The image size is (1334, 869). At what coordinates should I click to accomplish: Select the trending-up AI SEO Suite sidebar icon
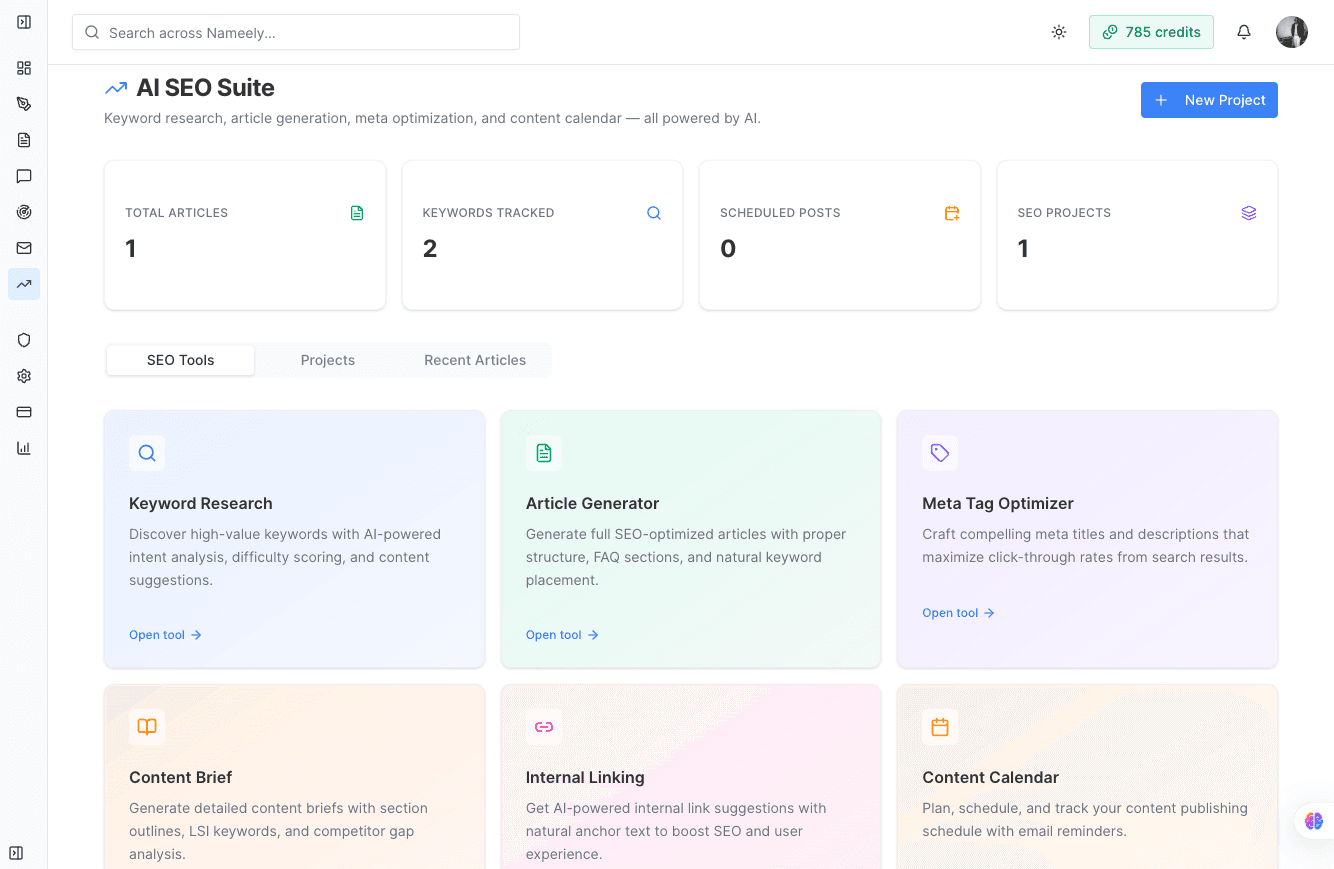tap(24, 284)
